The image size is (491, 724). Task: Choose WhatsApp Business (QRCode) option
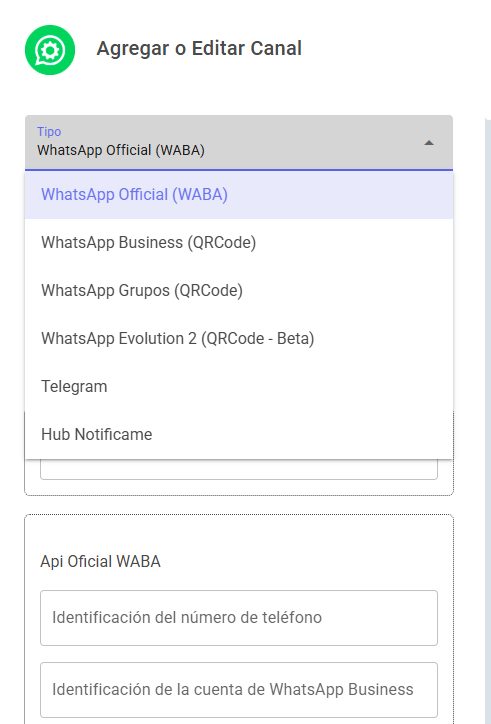click(x=239, y=243)
